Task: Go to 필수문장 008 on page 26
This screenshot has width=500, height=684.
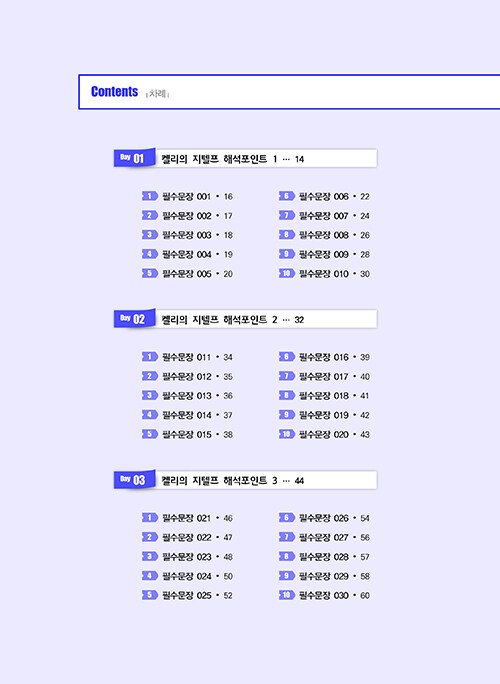Action: pos(334,235)
